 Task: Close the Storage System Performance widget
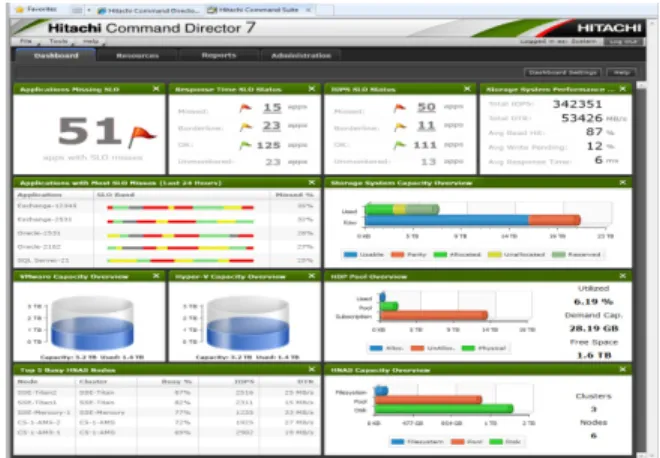[x=623, y=89]
